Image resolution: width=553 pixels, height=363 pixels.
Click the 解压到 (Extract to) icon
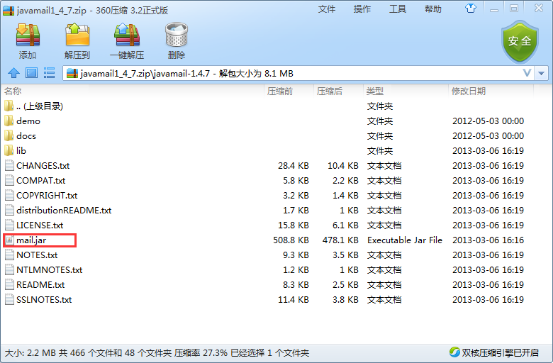coord(77,35)
